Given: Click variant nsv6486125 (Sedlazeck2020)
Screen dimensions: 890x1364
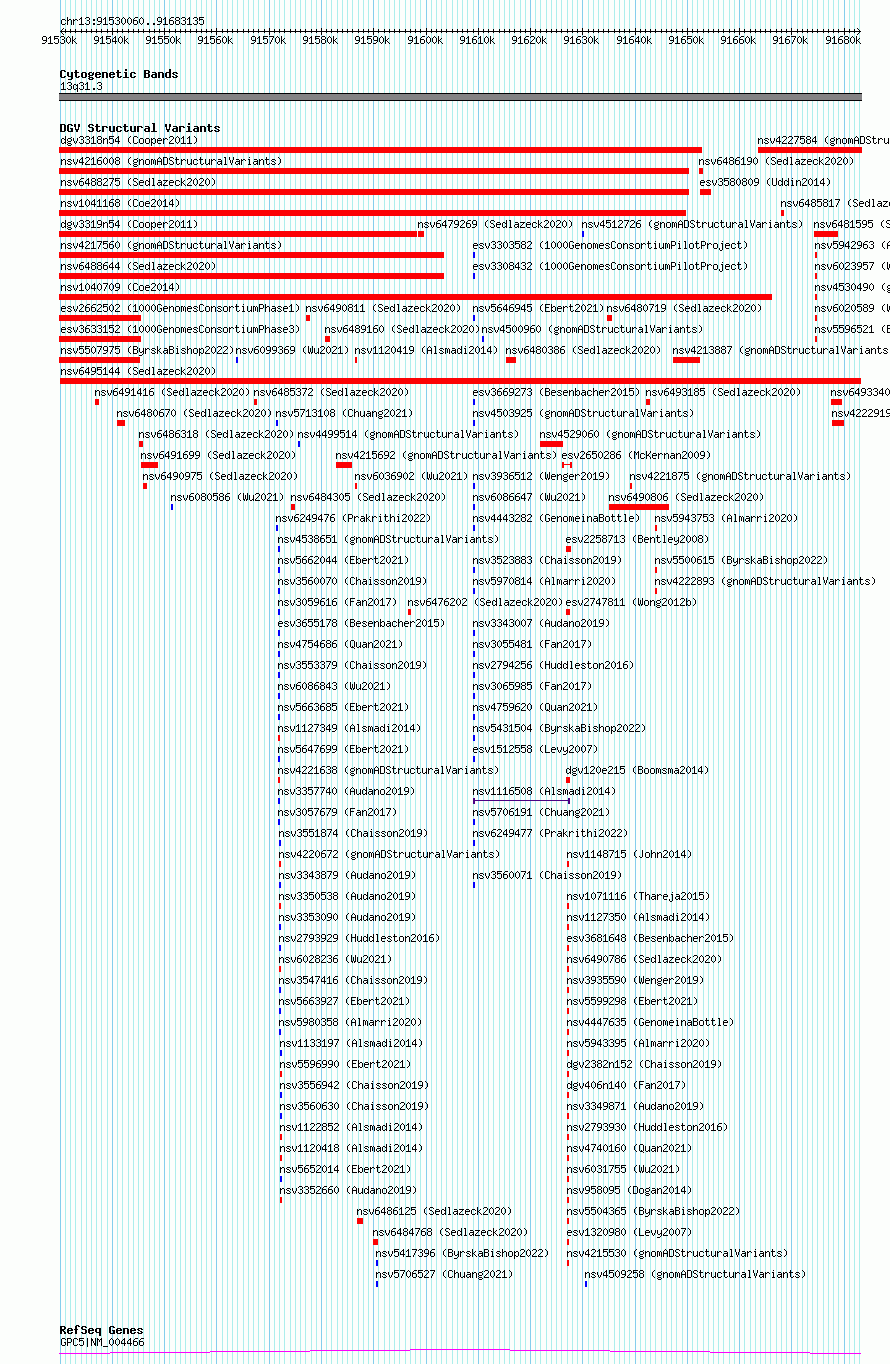Looking at the screenshot, I should [435, 1211].
